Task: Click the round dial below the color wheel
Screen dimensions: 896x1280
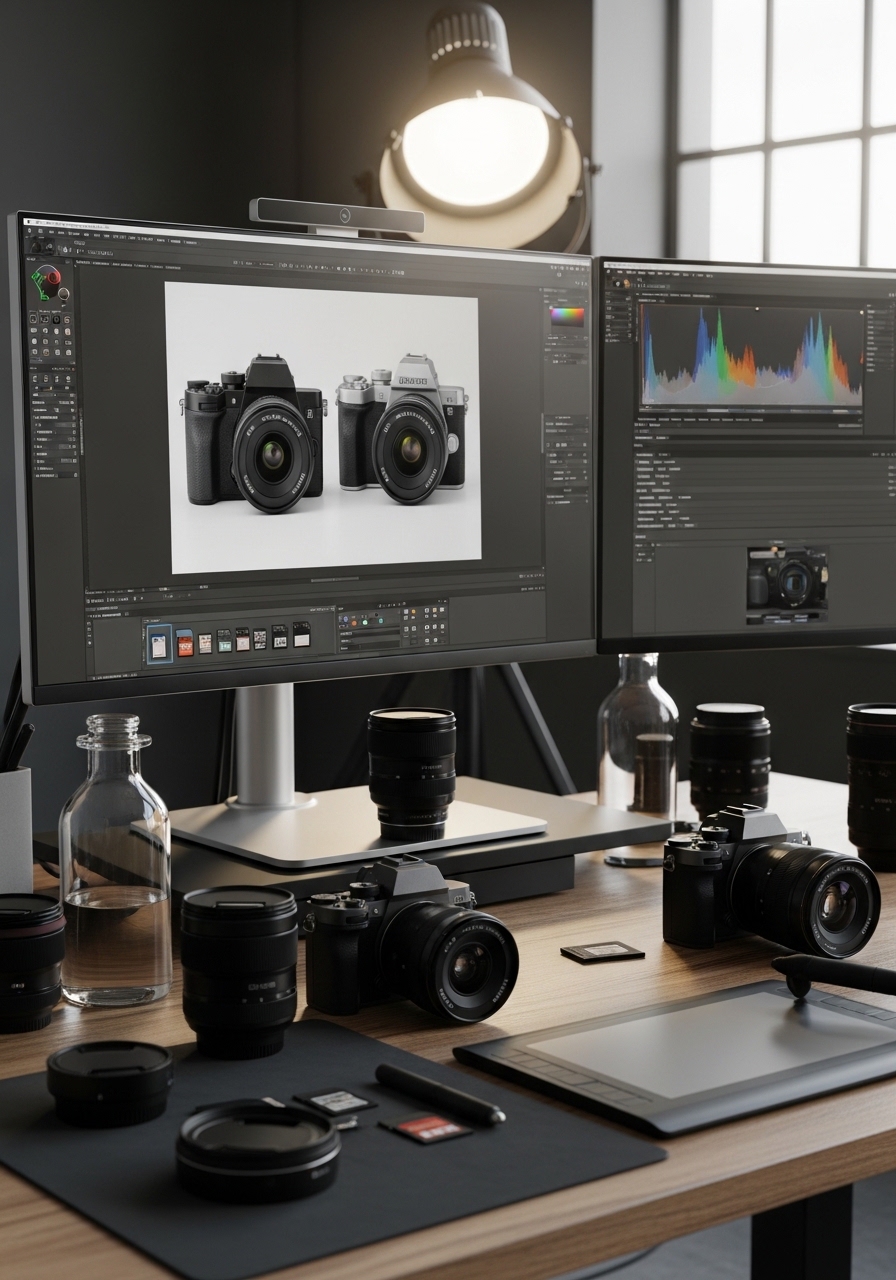Action: [x=63, y=295]
